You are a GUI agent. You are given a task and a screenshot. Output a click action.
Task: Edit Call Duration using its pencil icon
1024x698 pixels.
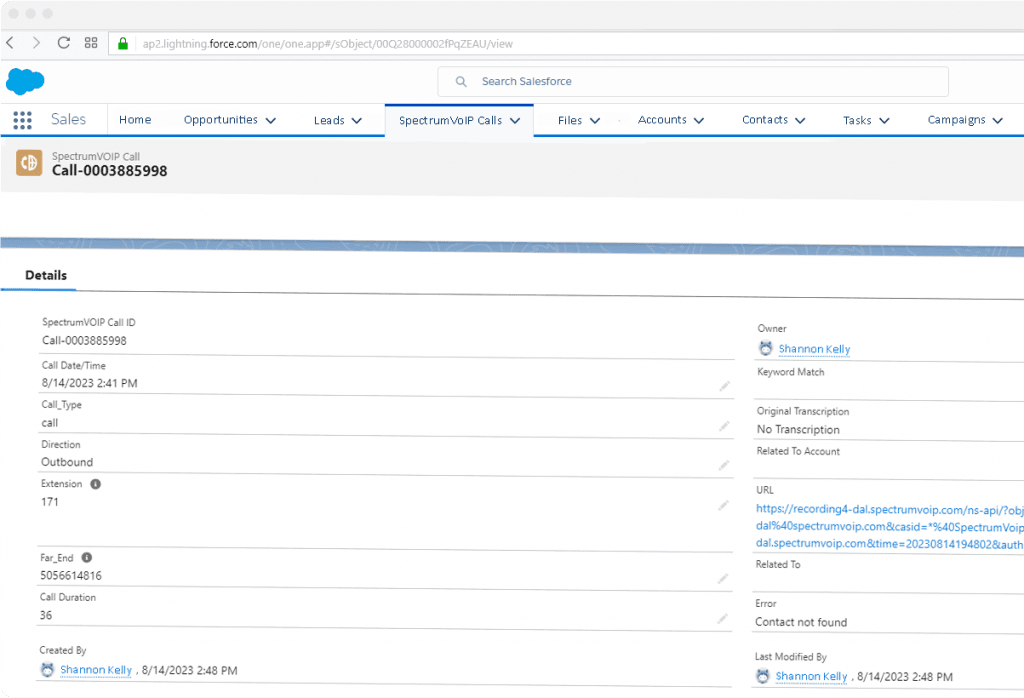(x=723, y=618)
